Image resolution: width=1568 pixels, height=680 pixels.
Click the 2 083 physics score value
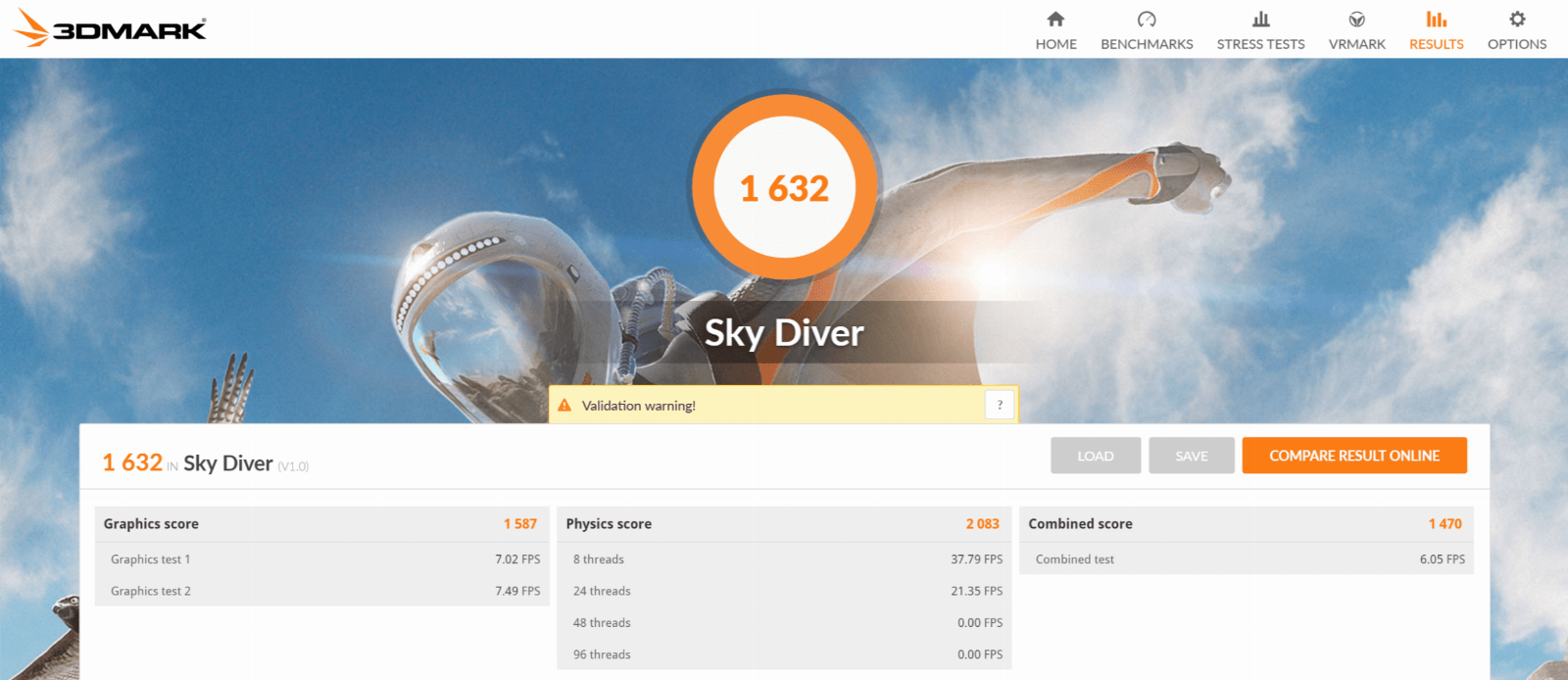pos(983,524)
